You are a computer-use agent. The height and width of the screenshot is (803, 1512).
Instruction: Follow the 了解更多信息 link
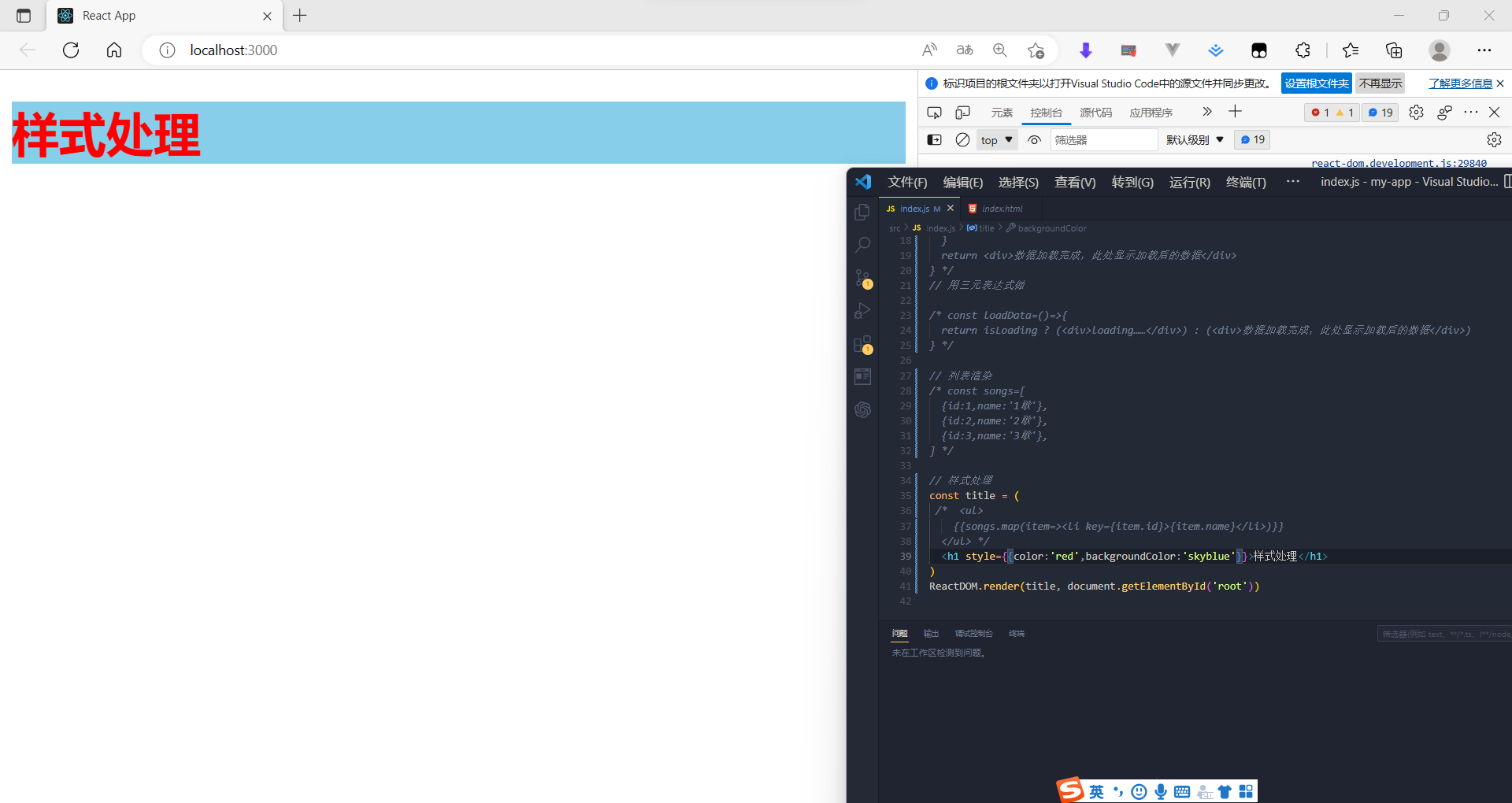point(1458,83)
